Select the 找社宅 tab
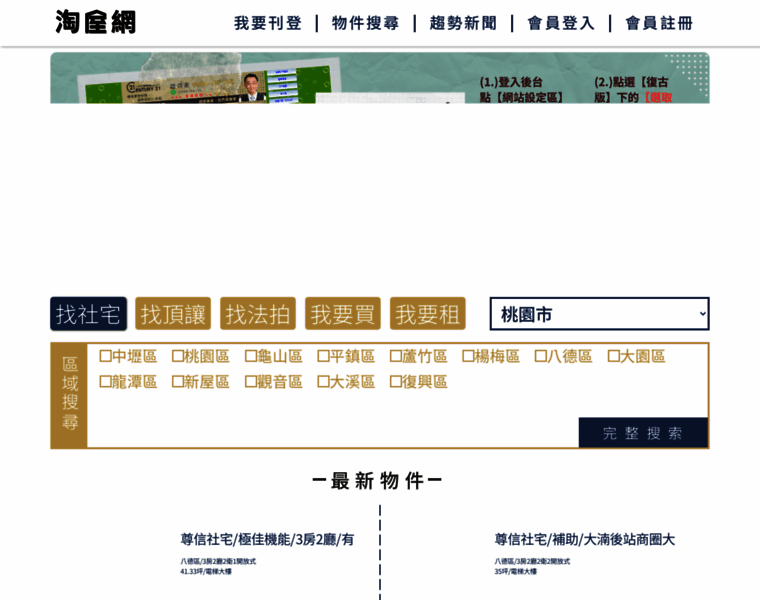The image size is (760, 600). coord(88,314)
